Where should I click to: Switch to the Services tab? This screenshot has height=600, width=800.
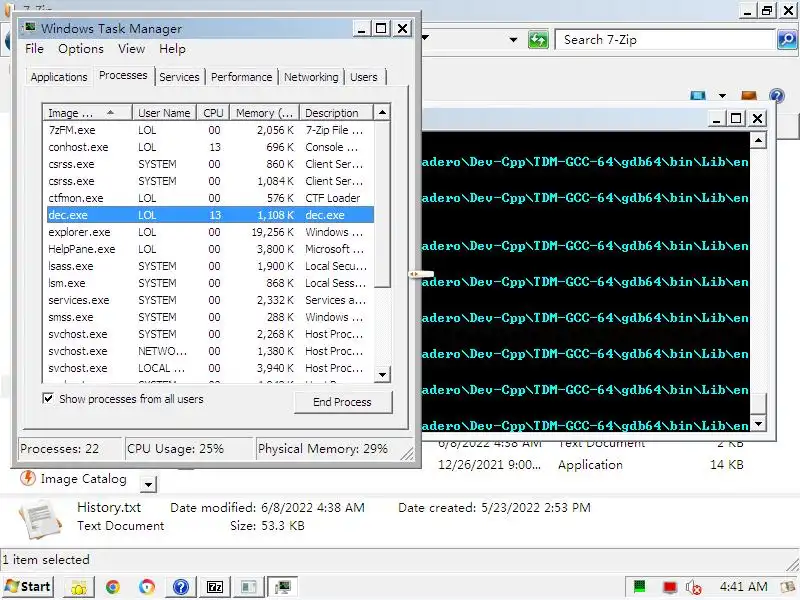[x=179, y=77]
